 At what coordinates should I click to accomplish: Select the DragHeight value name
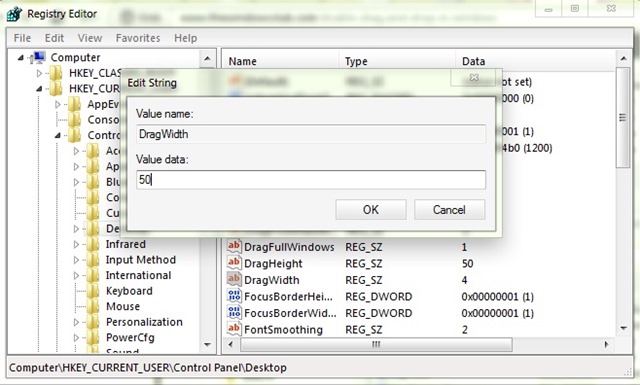pos(273,263)
